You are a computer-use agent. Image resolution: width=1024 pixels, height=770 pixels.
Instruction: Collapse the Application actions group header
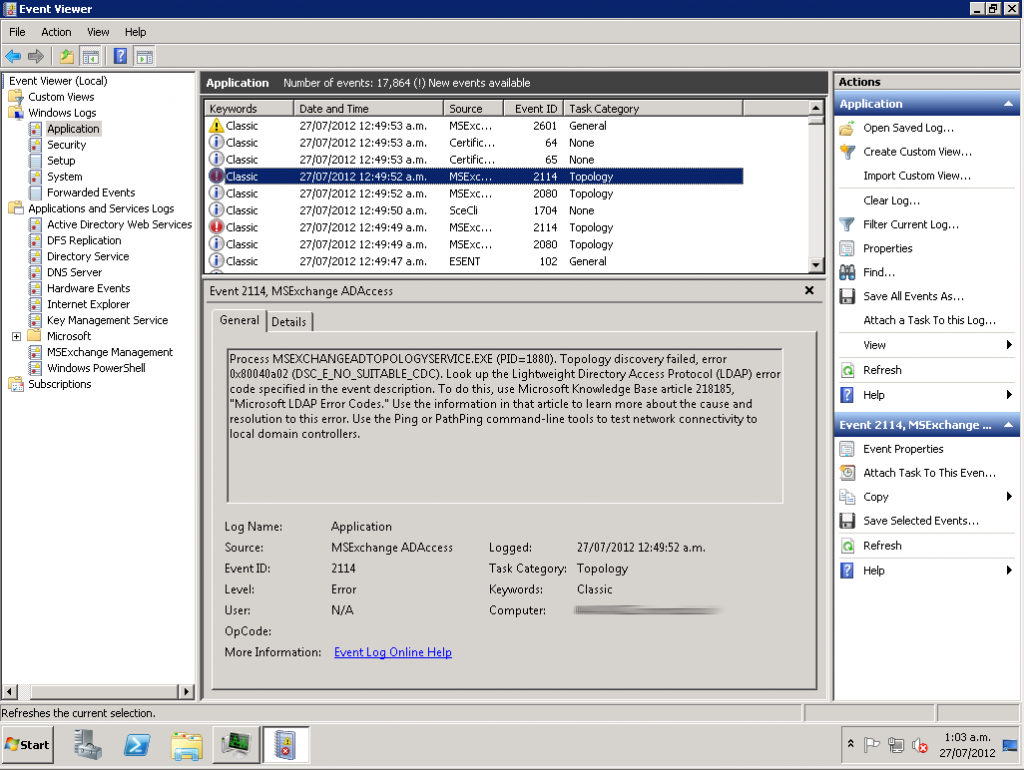[x=1009, y=103]
